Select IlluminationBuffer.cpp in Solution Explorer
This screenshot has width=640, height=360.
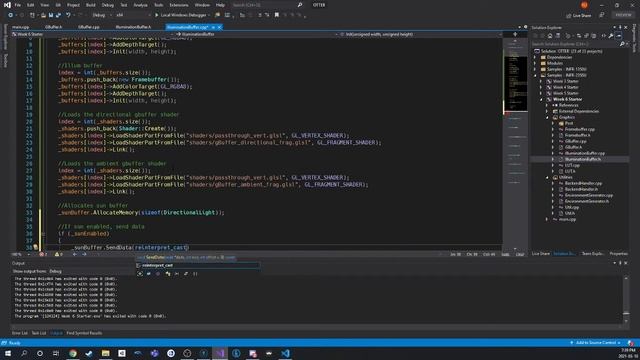click(585, 153)
